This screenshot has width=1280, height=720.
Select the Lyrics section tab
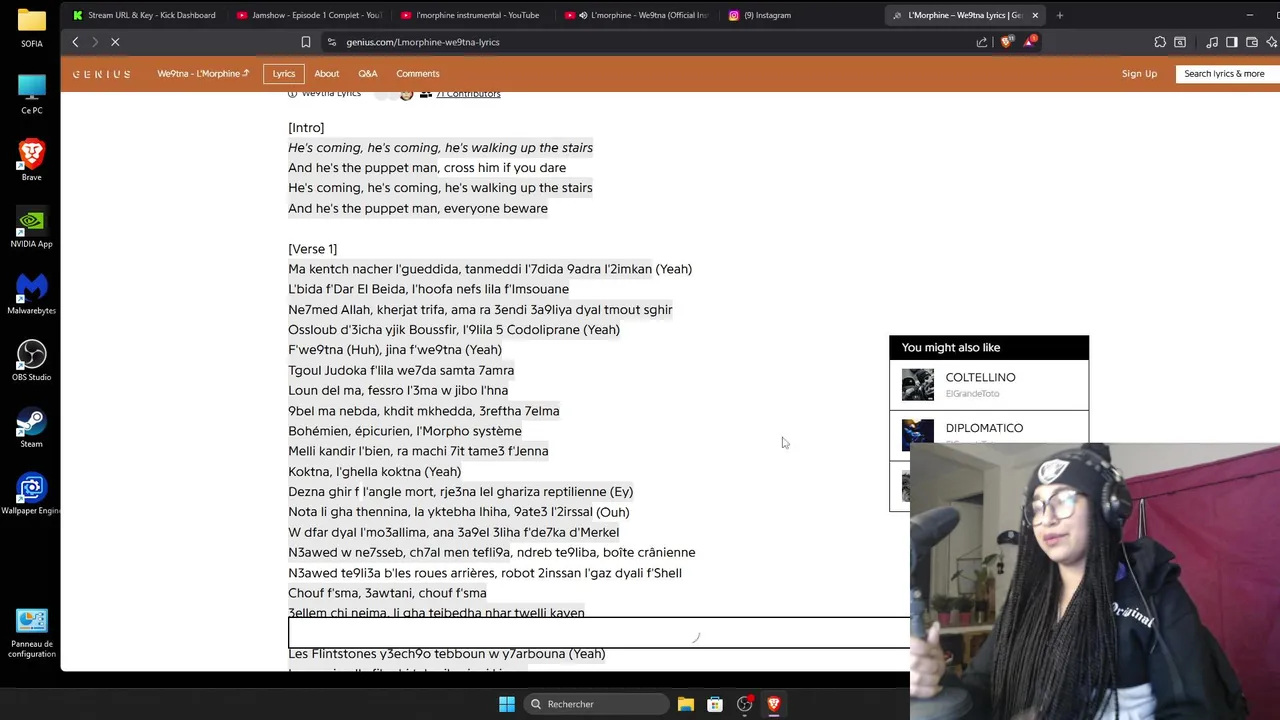pos(284,73)
